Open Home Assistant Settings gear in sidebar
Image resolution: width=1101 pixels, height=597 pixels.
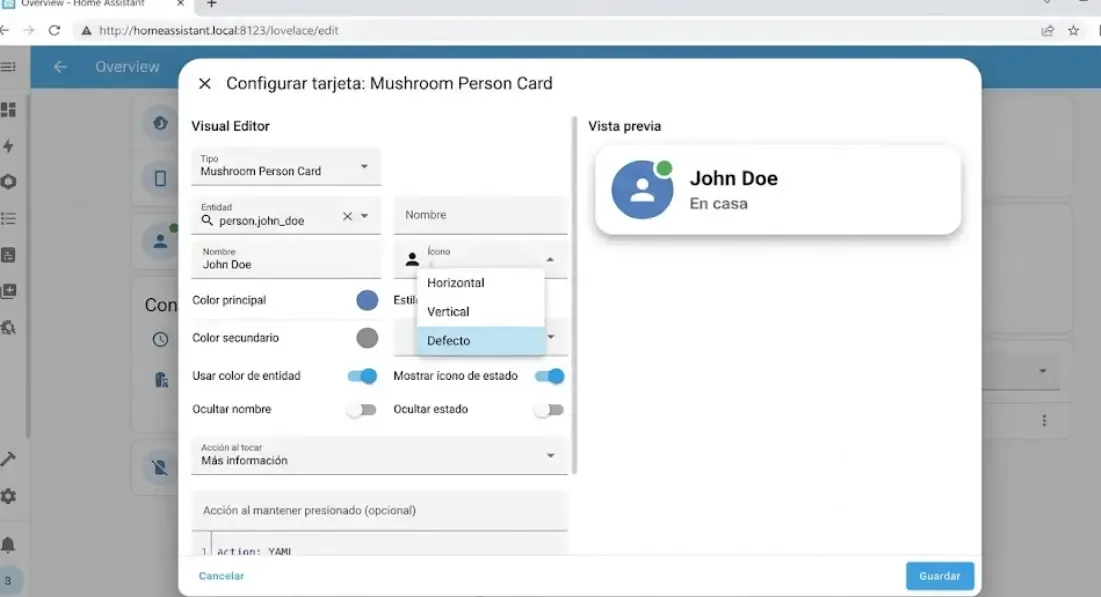coord(10,496)
